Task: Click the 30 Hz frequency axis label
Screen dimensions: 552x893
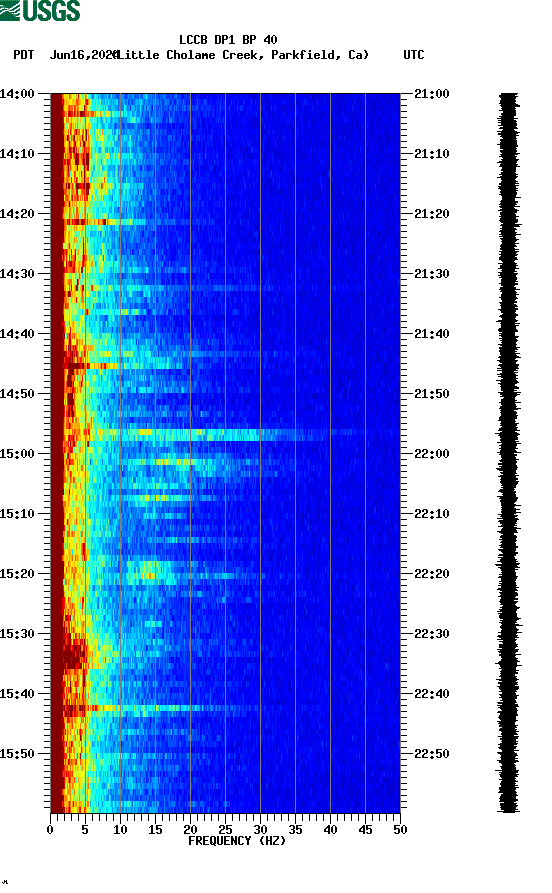Action: [260, 830]
